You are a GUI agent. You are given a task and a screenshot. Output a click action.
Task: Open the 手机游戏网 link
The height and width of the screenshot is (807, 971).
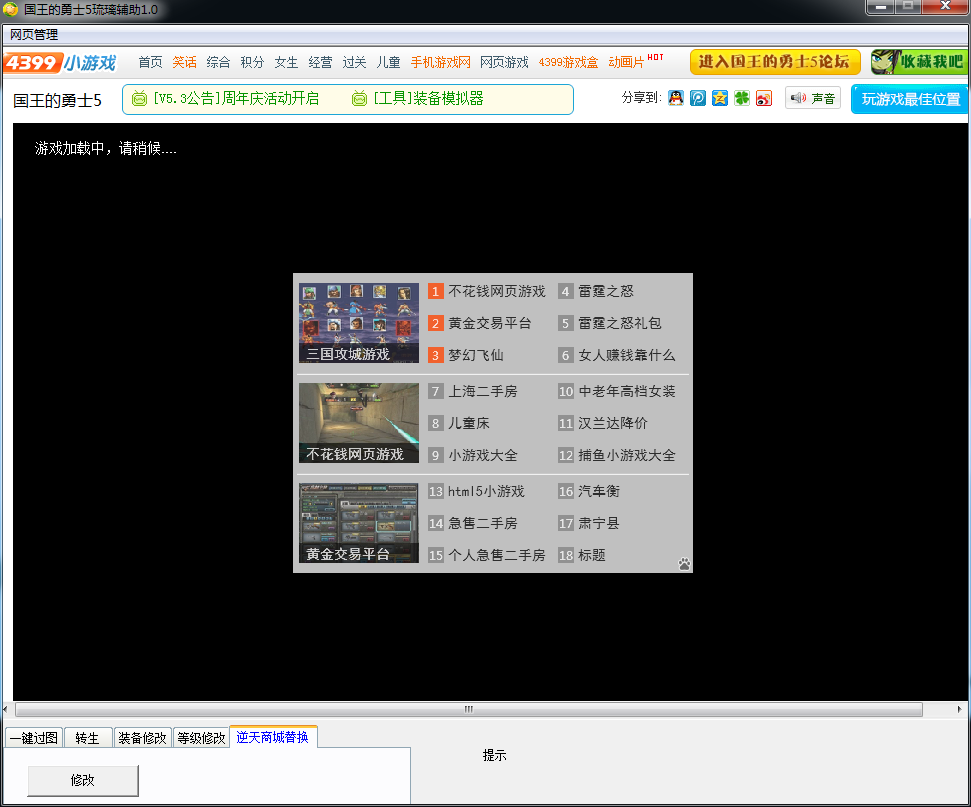tap(440, 62)
